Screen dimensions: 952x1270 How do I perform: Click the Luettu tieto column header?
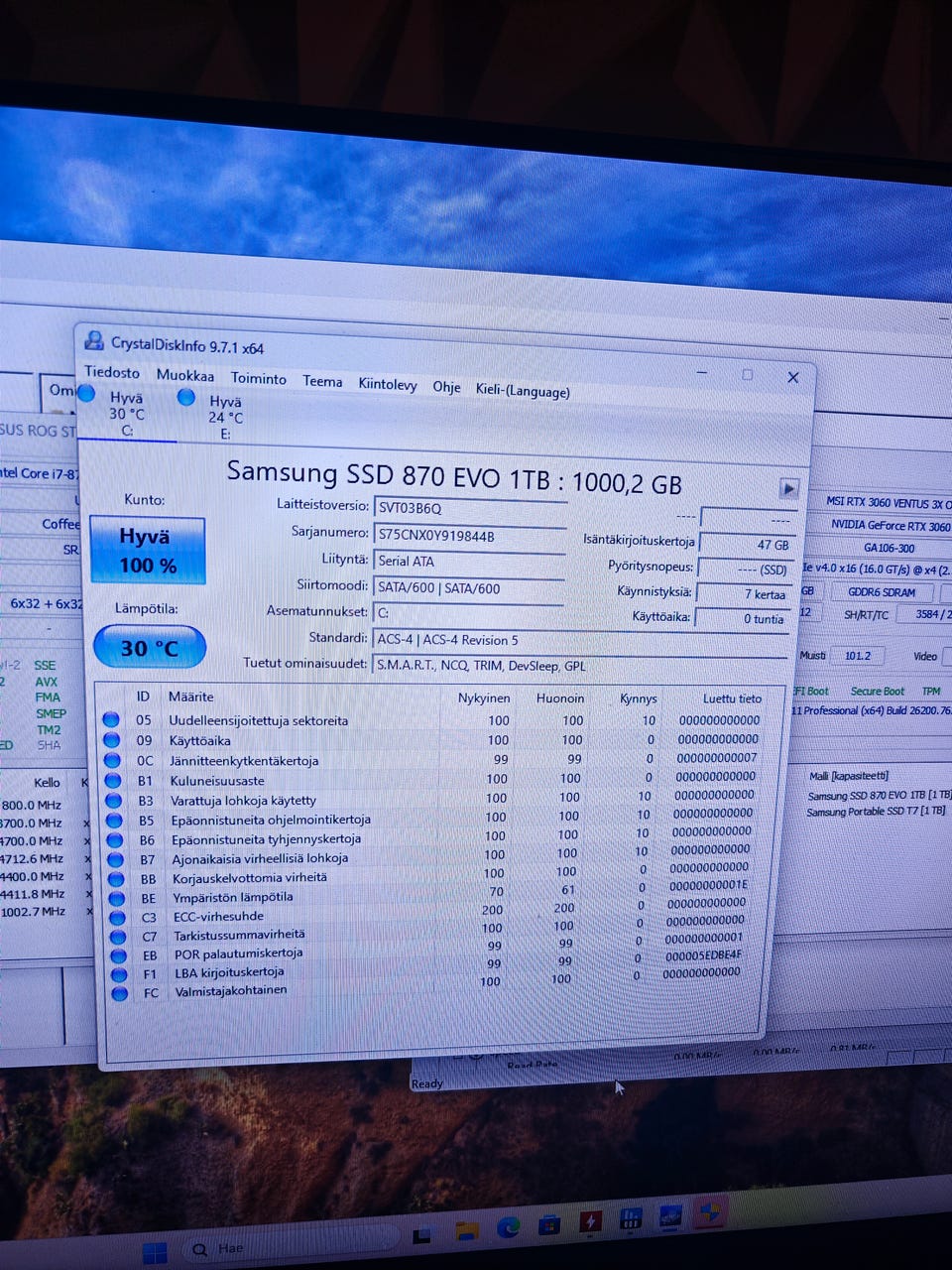(733, 698)
